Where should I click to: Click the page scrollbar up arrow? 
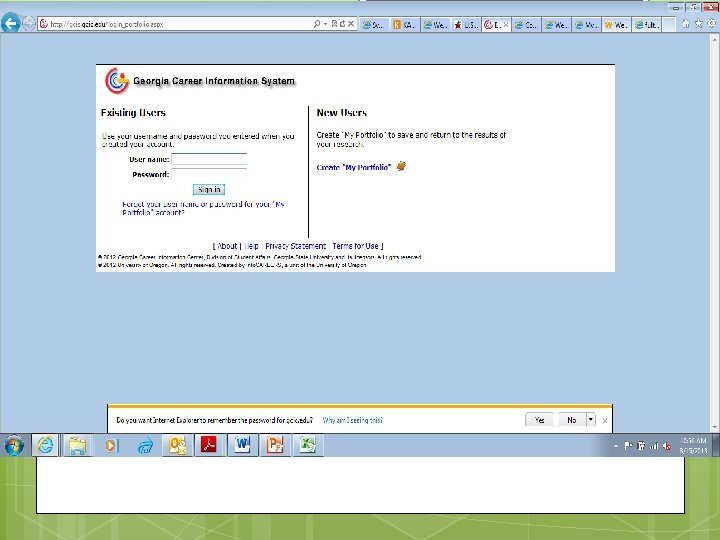click(x=714, y=40)
